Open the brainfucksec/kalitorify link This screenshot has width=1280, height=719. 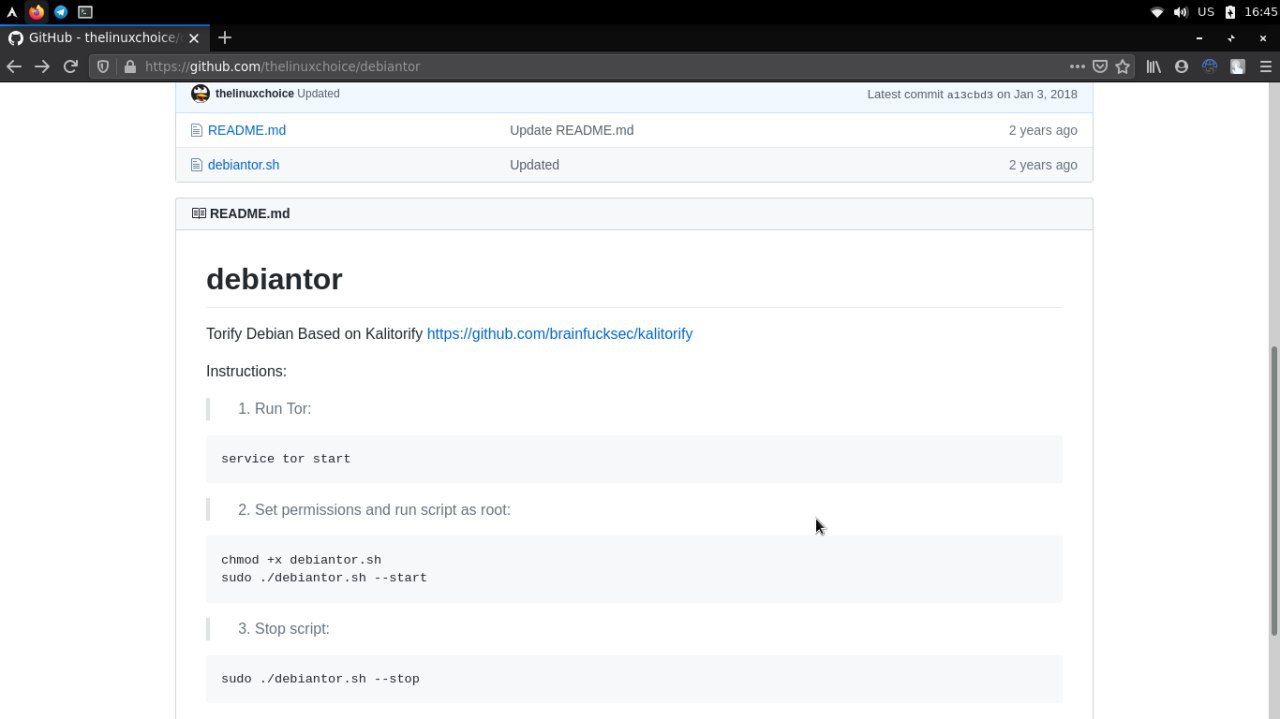[x=560, y=334]
